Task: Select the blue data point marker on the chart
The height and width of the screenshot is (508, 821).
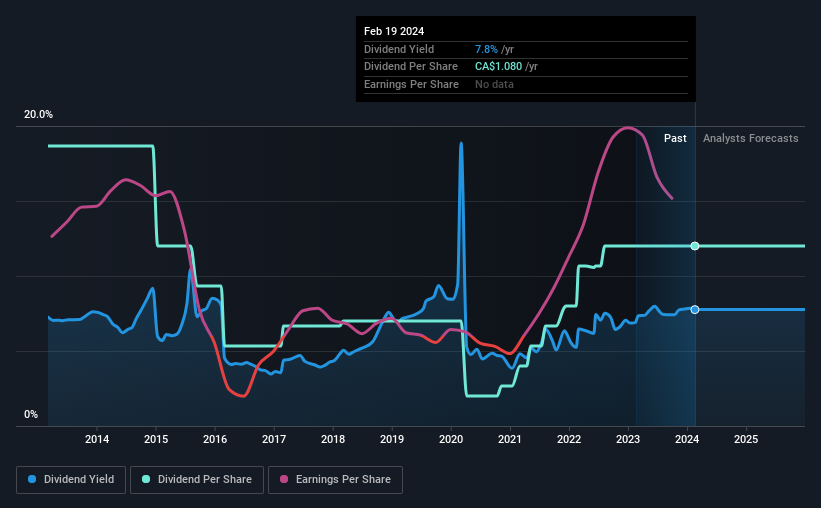Action: (695, 309)
